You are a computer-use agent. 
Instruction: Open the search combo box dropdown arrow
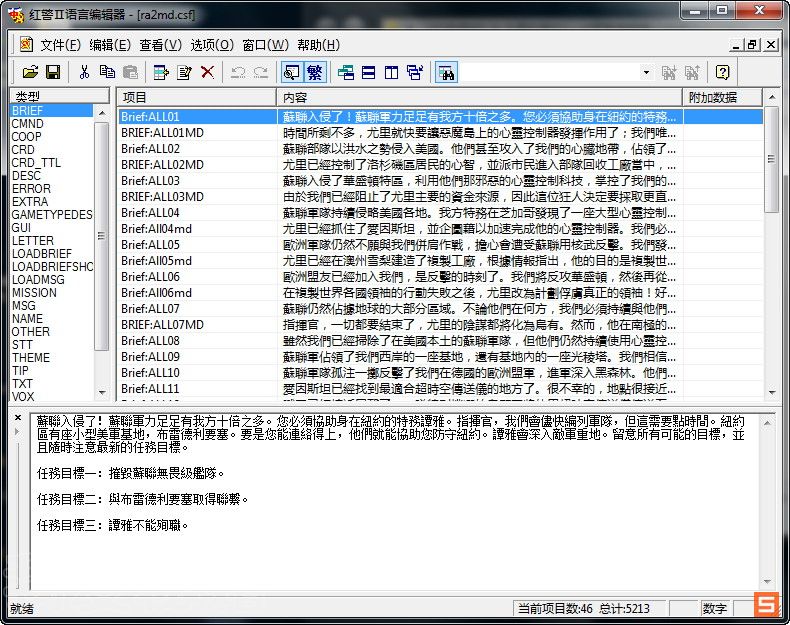(x=646, y=72)
